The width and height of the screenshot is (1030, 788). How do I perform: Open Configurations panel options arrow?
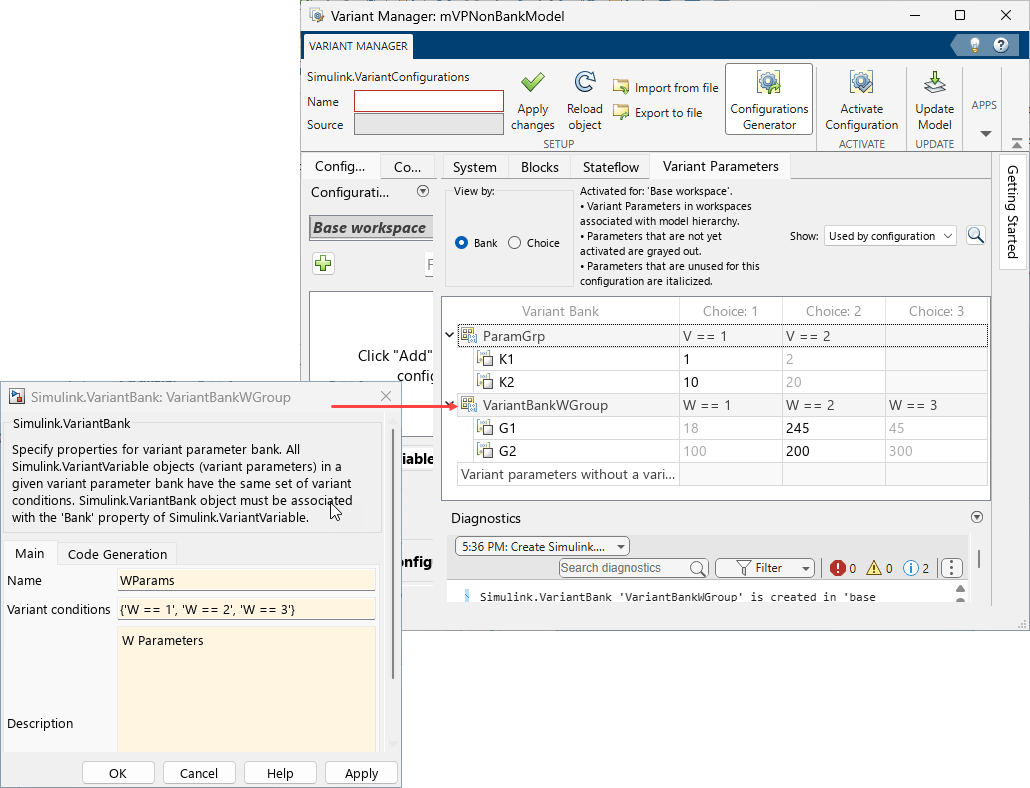click(423, 191)
